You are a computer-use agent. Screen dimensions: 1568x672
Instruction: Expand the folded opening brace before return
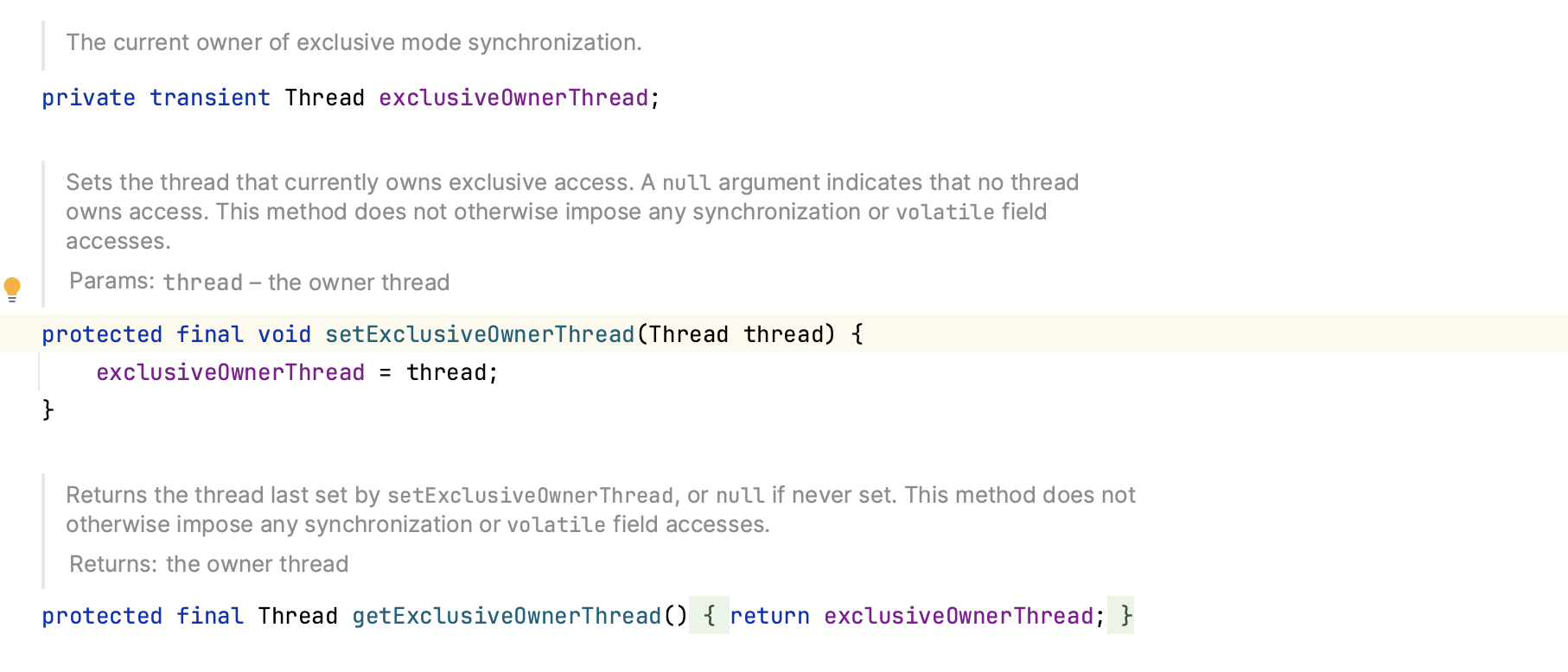pos(709,616)
